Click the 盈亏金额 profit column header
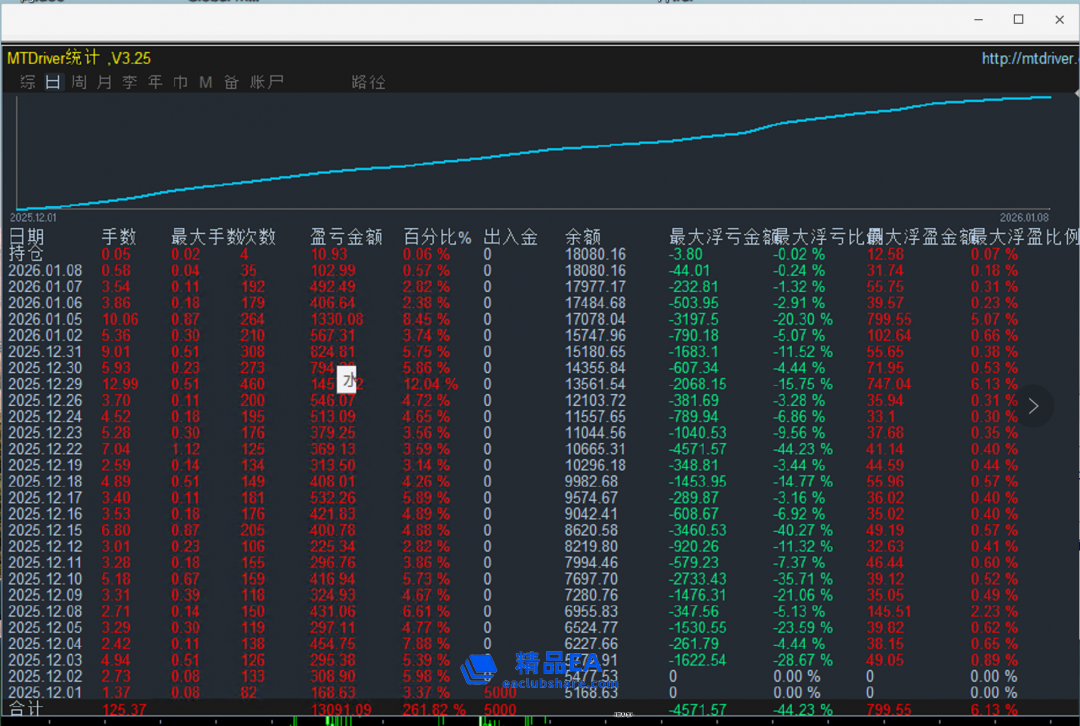Screen dimensions: 1080x726 click(346, 237)
